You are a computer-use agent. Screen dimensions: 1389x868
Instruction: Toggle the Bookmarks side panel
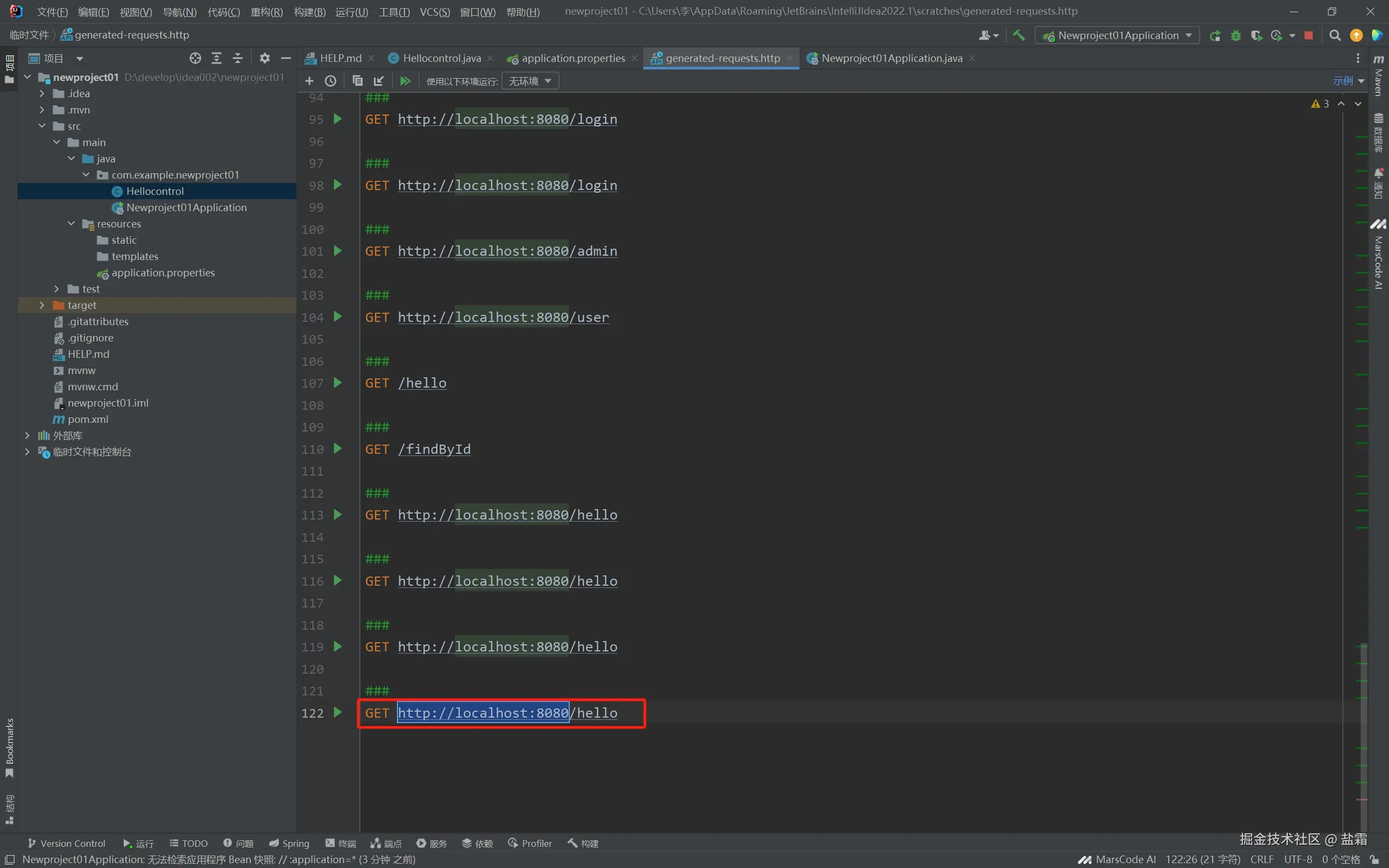click(9, 747)
